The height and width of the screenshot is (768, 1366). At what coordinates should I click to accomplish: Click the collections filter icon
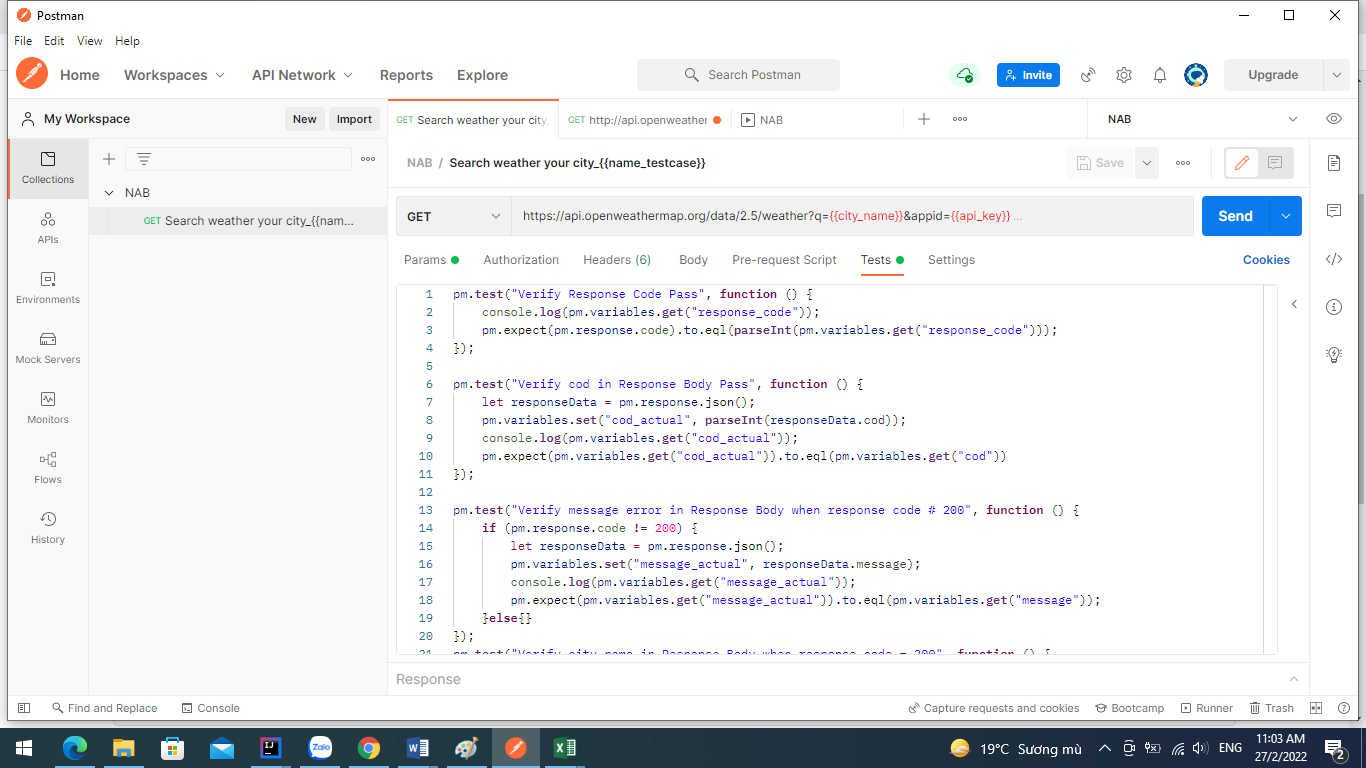[144, 159]
